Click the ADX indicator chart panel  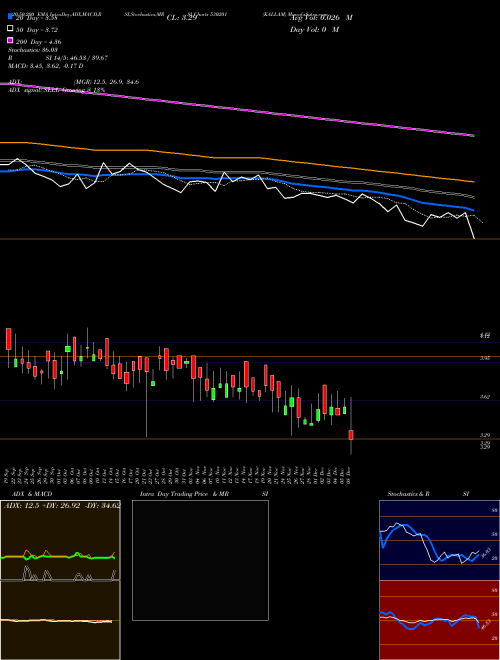coord(60,540)
